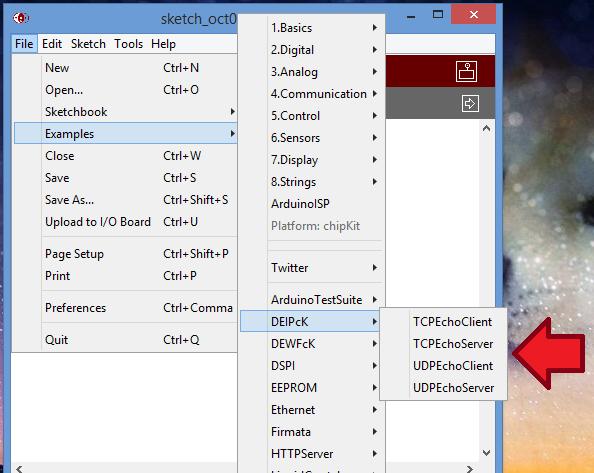The height and width of the screenshot is (473, 594).
Task: Expand HTTPServer examples submenu
Action: (x=311, y=454)
